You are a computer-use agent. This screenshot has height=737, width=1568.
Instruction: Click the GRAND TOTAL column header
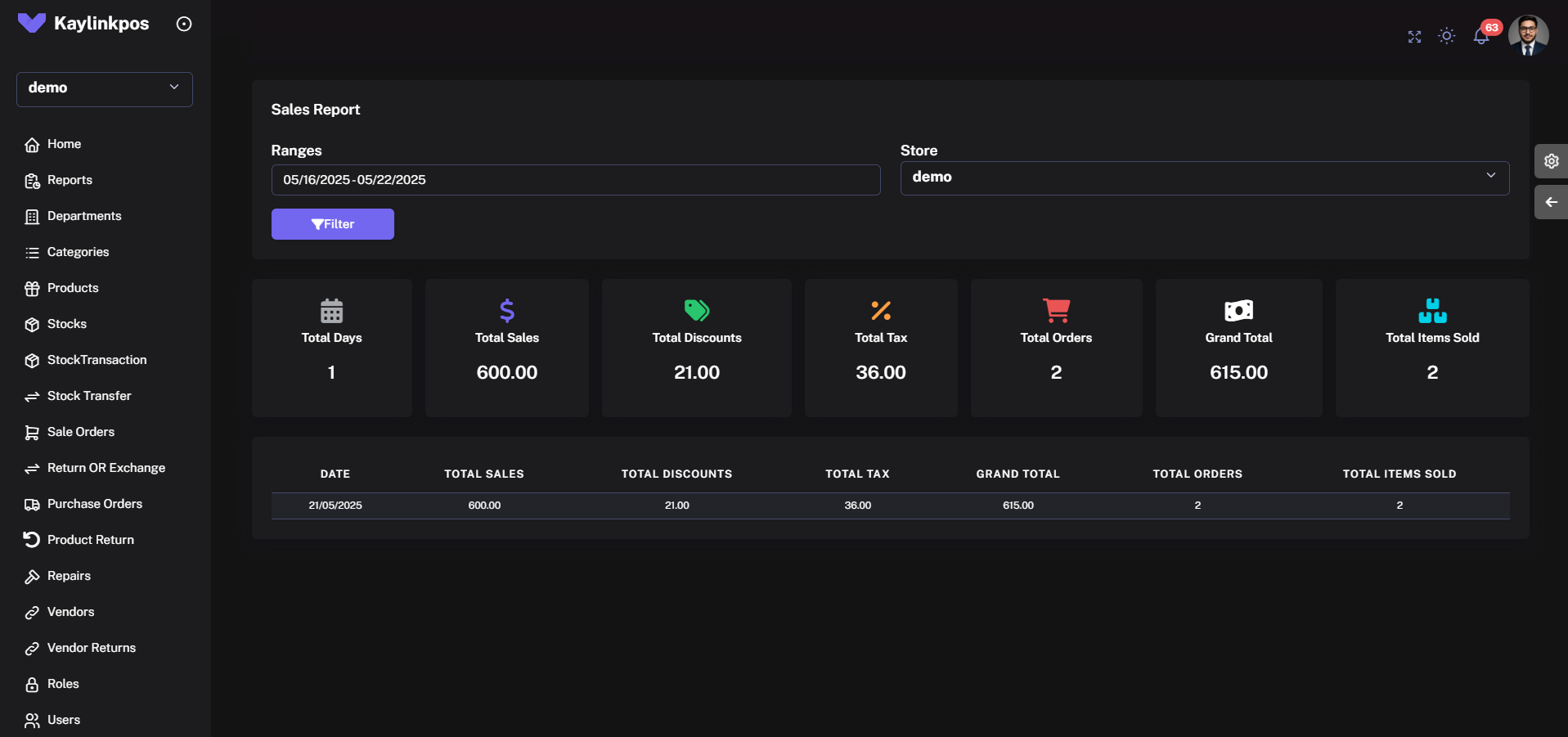tap(1018, 474)
